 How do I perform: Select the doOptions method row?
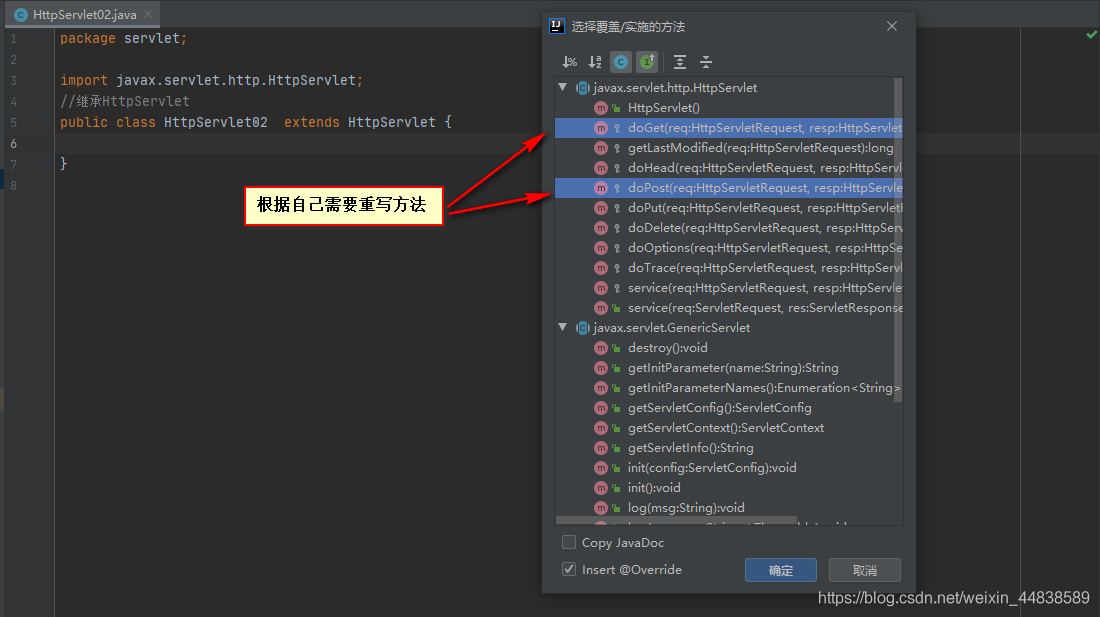[x=728, y=248]
